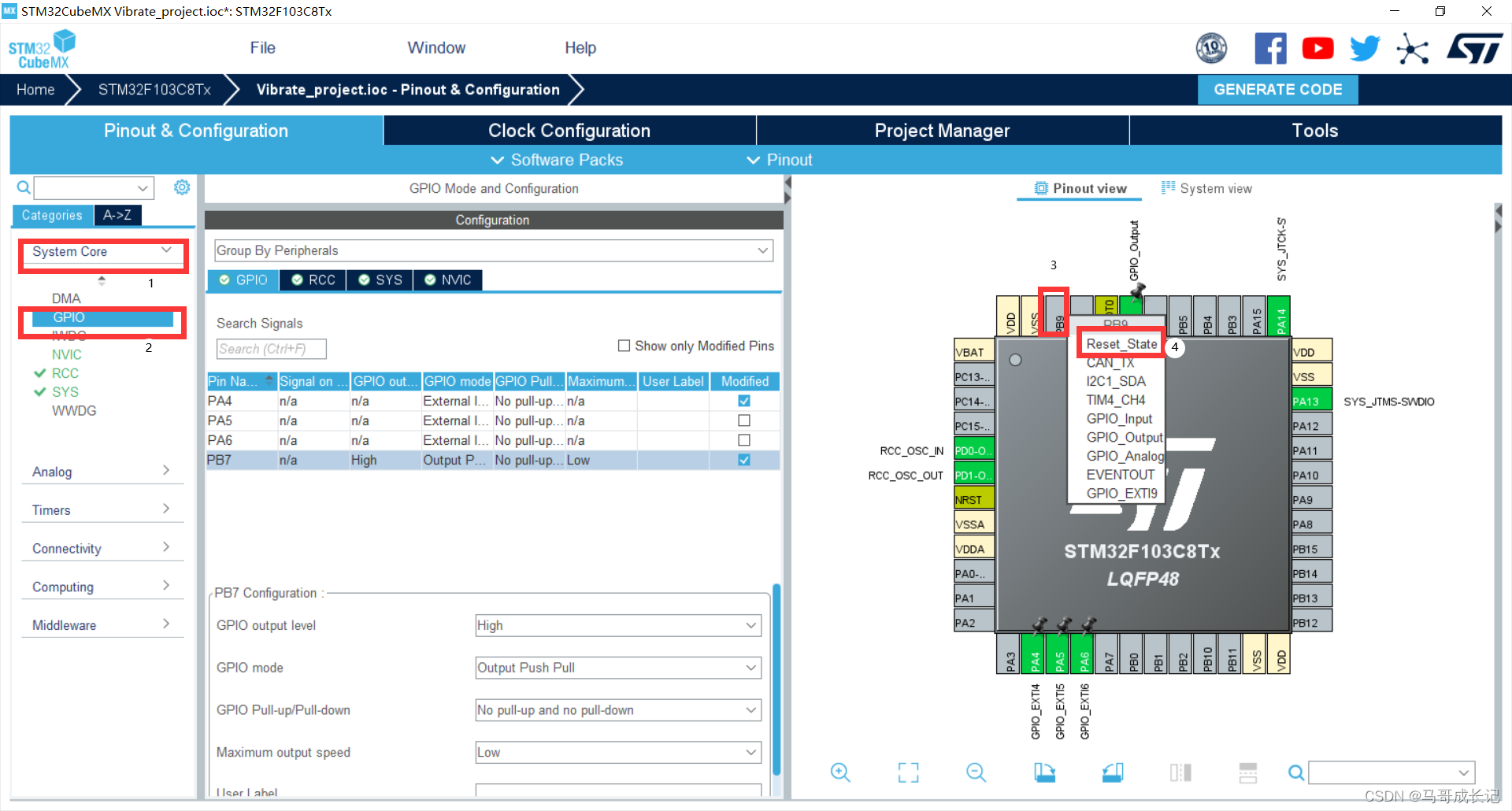Image resolution: width=1512 pixels, height=811 pixels.
Task: Switch to Project Manager tab
Action: tap(943, 131)
